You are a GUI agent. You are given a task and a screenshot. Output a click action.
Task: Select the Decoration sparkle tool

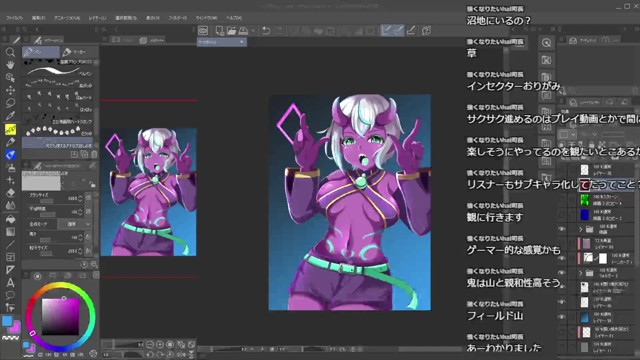(x=10, y=180)
